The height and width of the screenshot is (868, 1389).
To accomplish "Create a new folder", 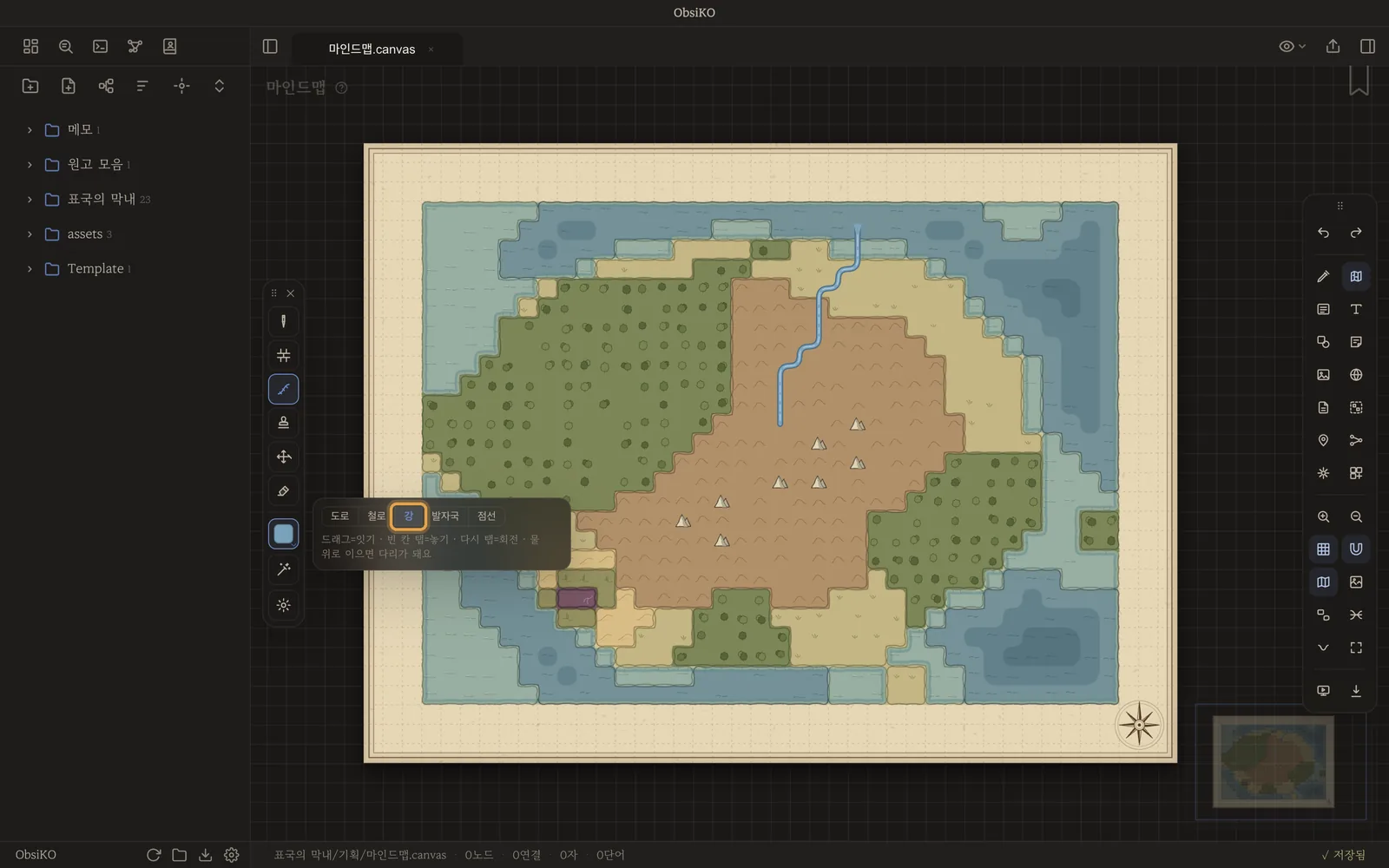I will pyautogui.click(x=30, y=85).
